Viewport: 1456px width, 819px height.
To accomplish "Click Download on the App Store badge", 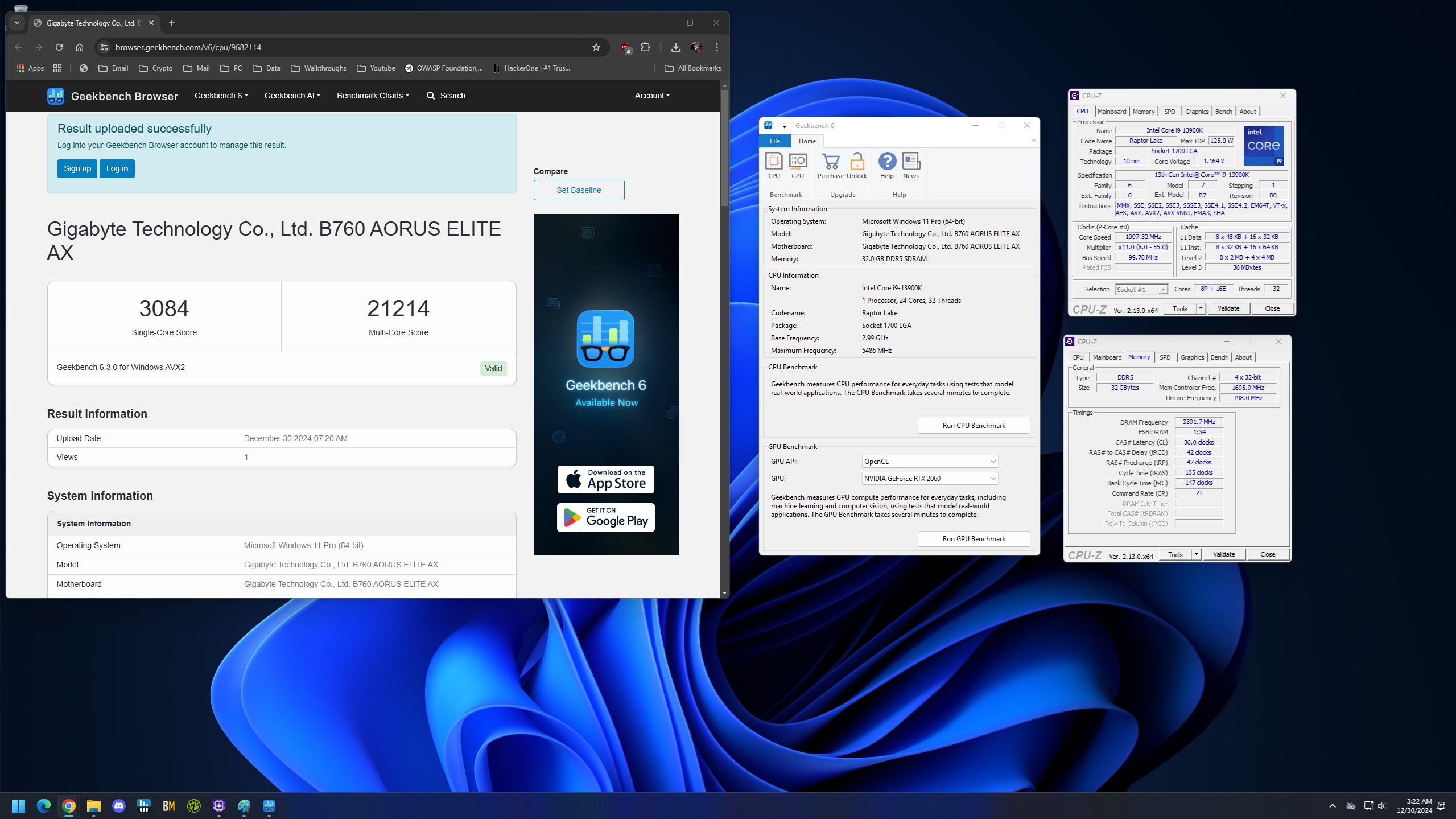I will (605, 479).
